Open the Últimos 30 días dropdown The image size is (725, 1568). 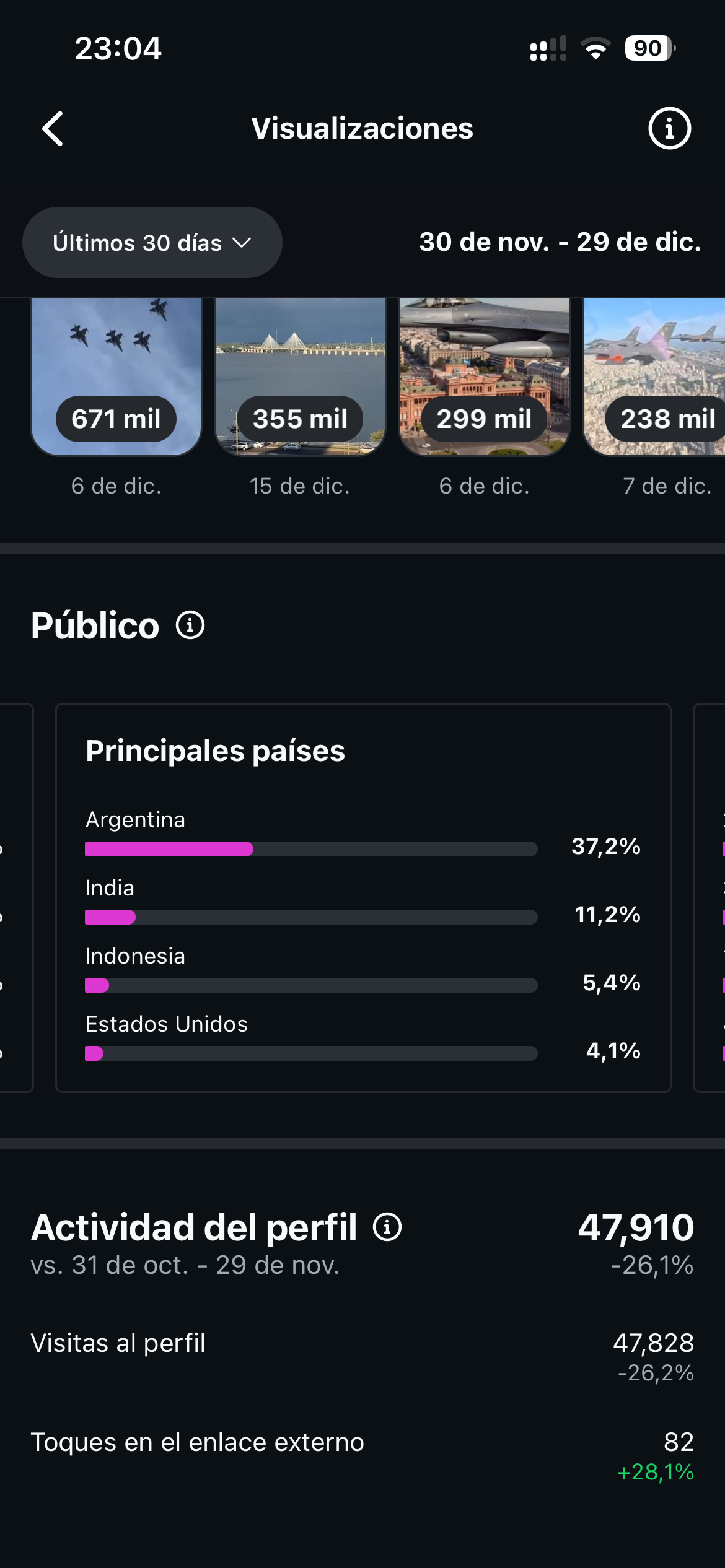pos(152,243)
